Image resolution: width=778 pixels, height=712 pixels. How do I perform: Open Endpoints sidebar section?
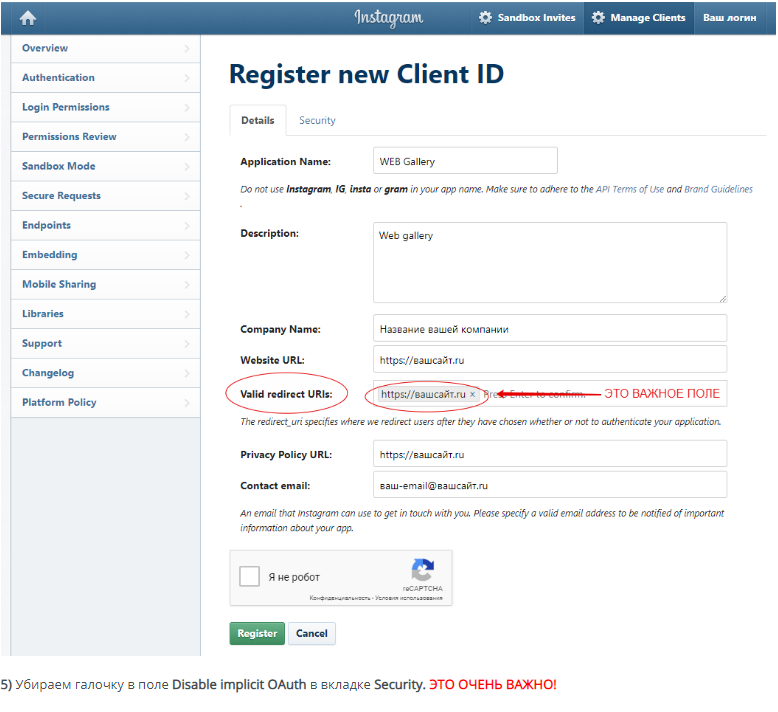(106, 225)
